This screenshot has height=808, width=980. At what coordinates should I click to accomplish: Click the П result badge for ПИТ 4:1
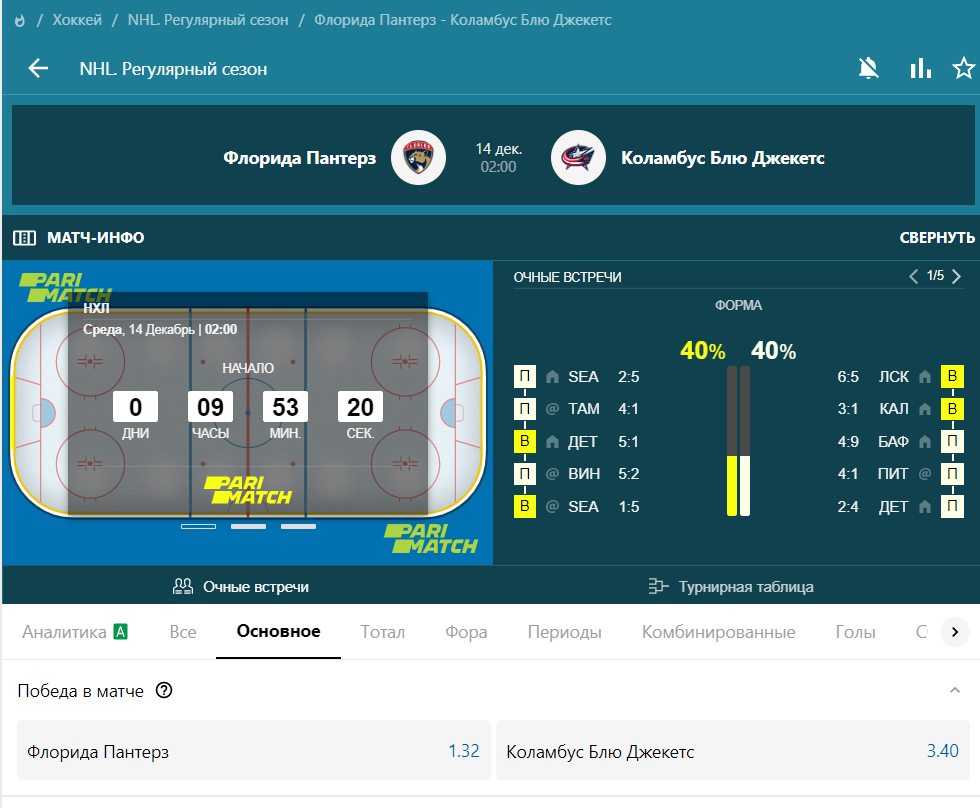click(952, 474)
